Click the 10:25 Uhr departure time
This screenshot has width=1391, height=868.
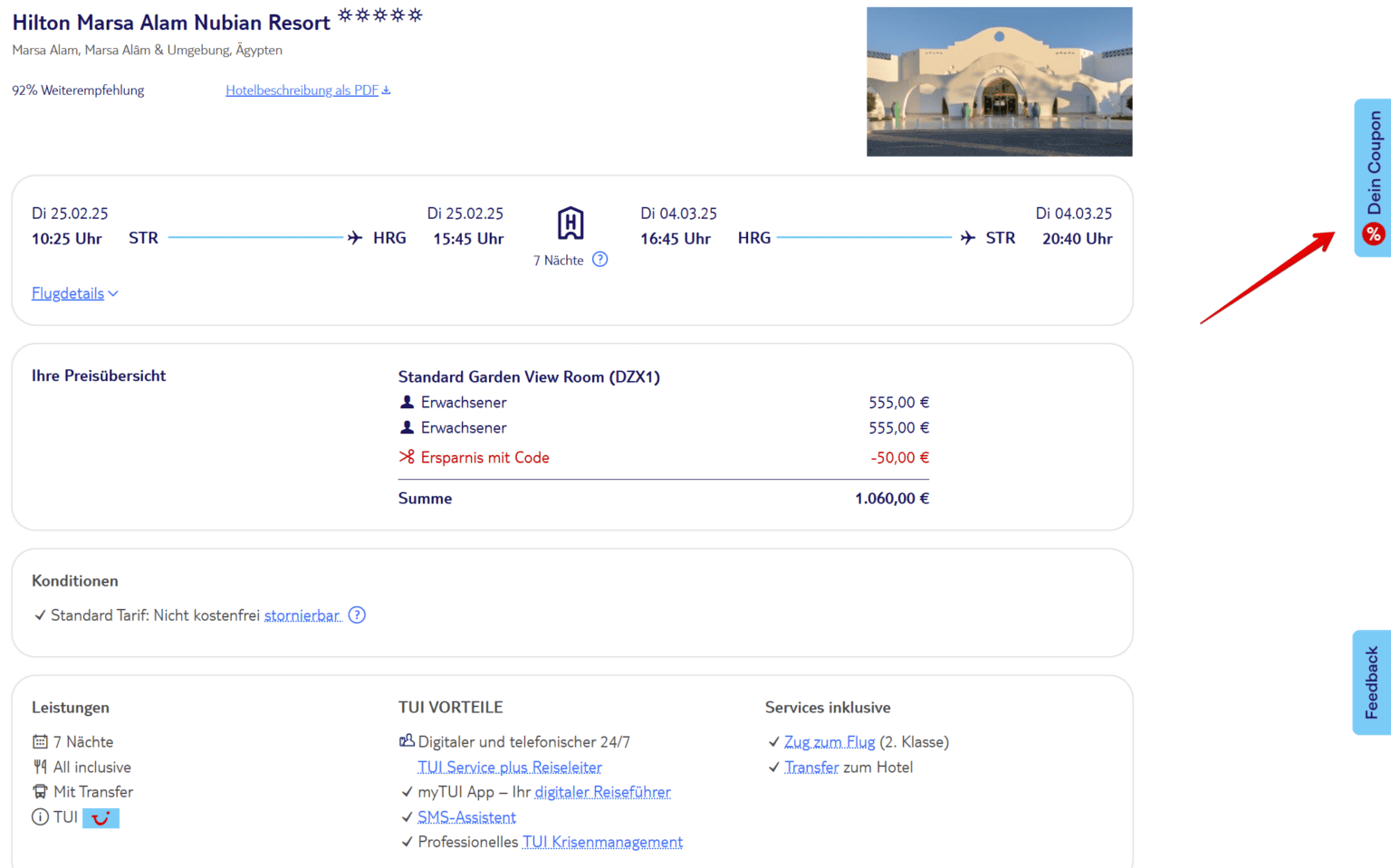tap(67, 239)
